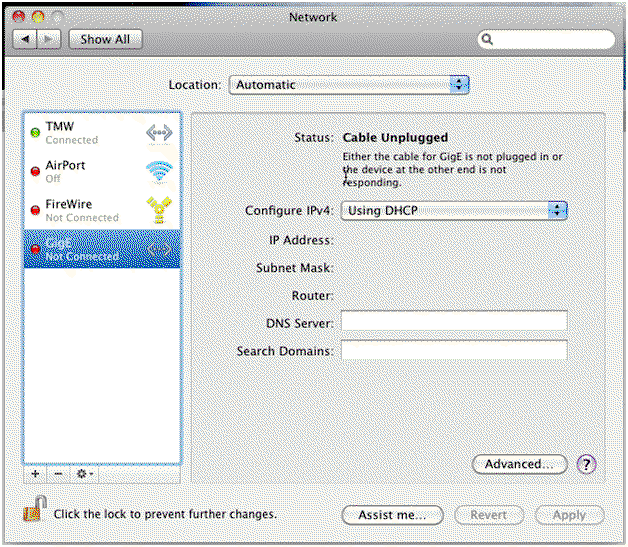Click the red status dot for AirPort
Viewport: 628px width, 547px height.
tap(35, 171)
